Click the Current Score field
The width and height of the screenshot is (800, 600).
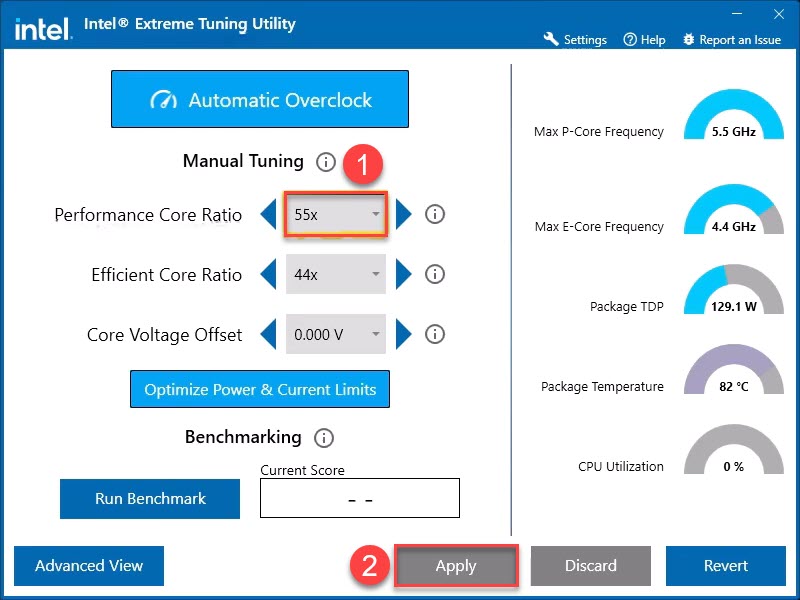359,498
